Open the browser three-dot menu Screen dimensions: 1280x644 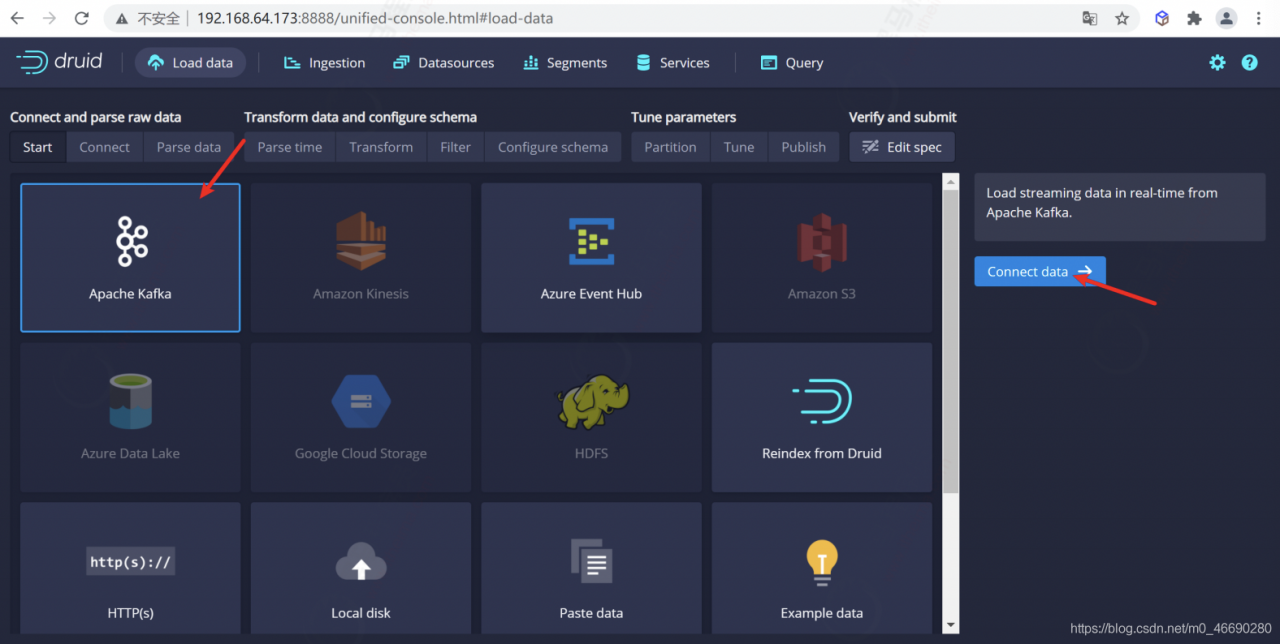tap(1258, 18)
